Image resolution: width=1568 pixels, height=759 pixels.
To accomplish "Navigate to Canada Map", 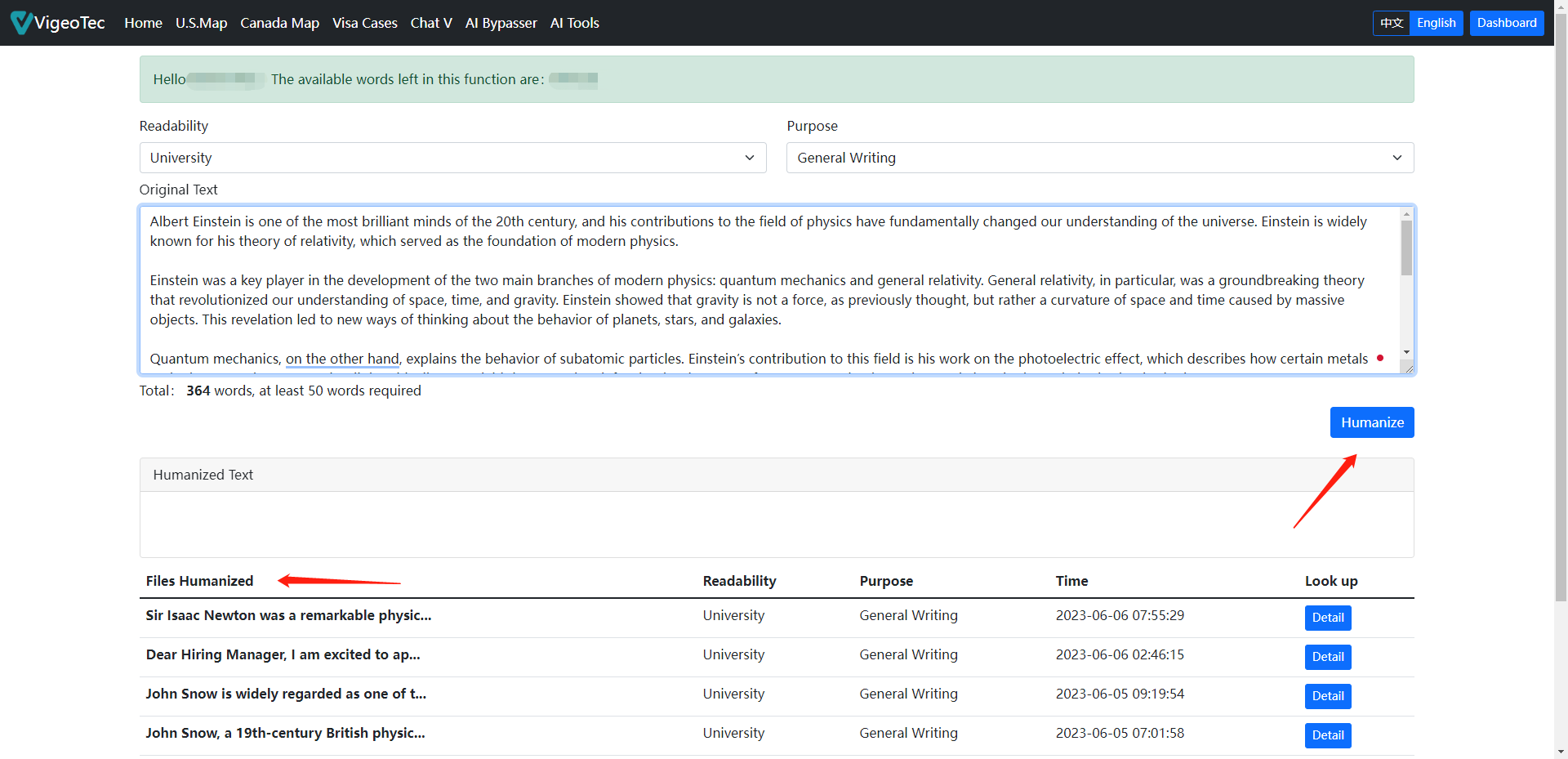I will [x=279, y=23].
